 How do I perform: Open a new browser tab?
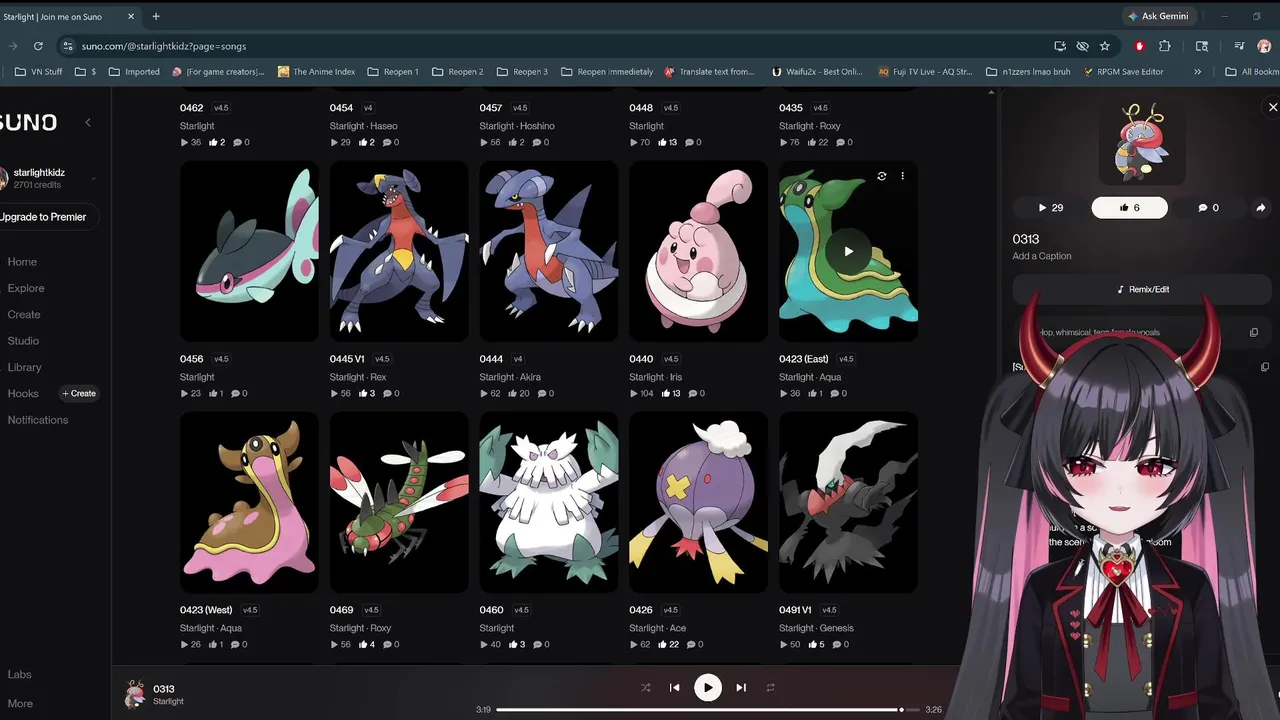pyautogui.click(x=156, y=16)
